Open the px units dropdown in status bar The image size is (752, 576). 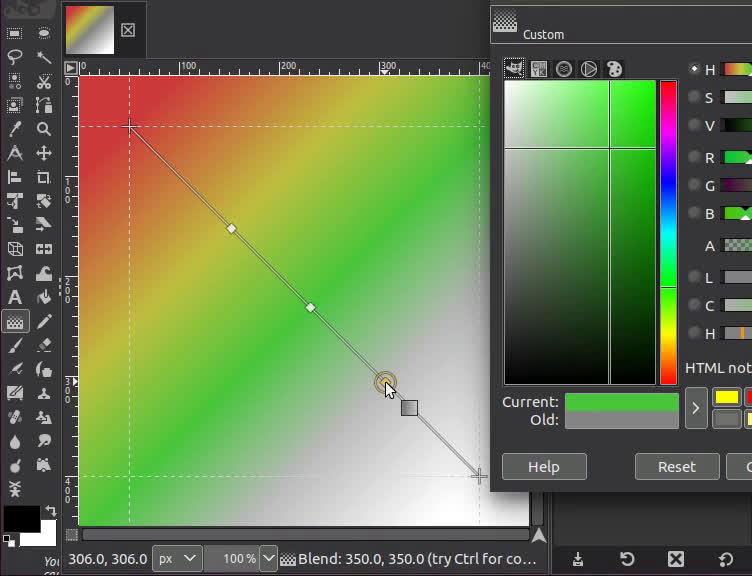coord(177,558)
